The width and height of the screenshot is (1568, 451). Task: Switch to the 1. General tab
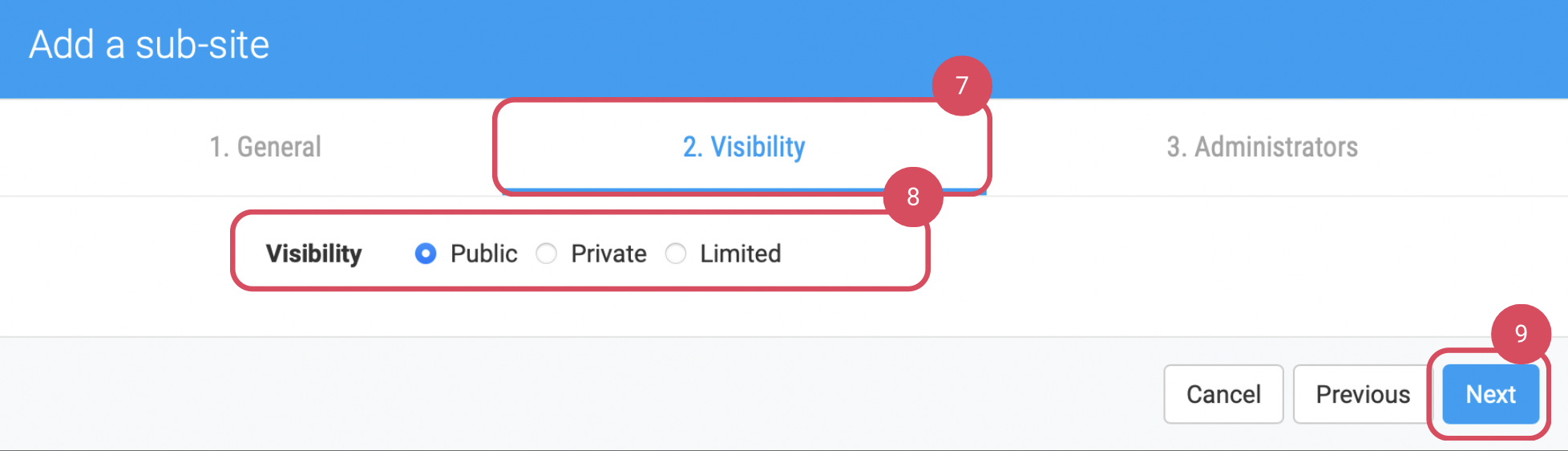pos(265,147)
